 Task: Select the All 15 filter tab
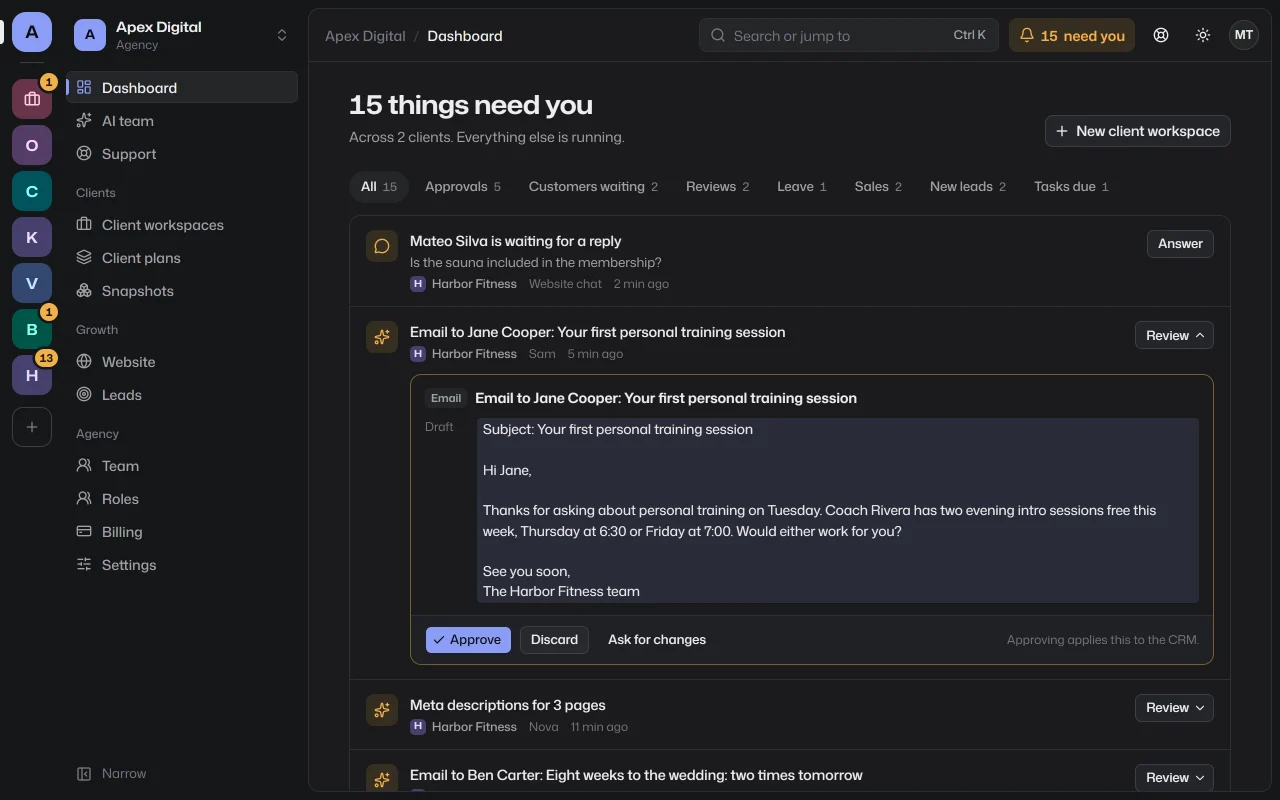[x=379, y=187]
